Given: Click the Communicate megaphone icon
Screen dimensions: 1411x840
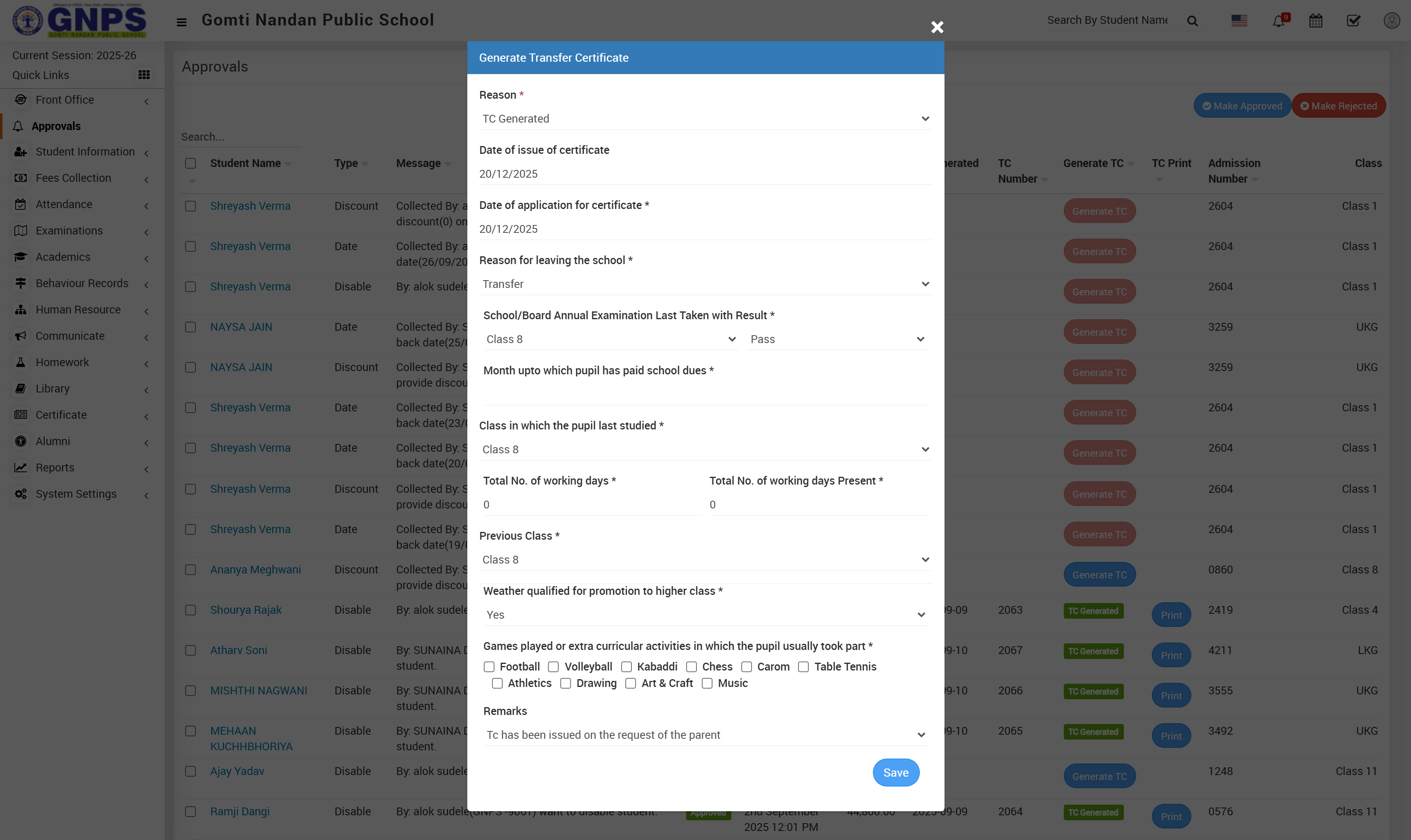Looking at the screenshot, I should [x=21, y=336].
